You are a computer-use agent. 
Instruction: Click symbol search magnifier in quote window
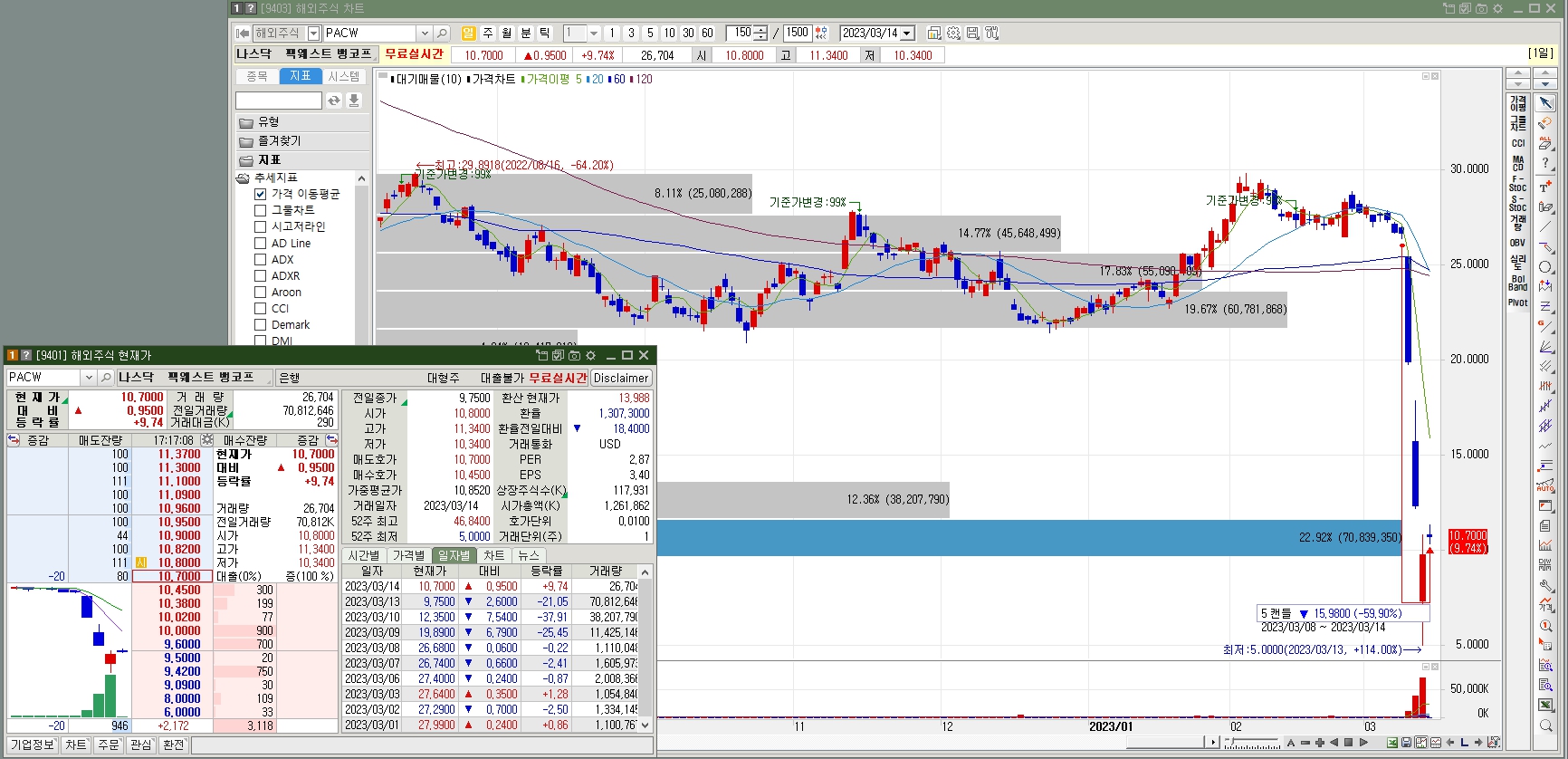pyautogui.click(x=106, y=377)
